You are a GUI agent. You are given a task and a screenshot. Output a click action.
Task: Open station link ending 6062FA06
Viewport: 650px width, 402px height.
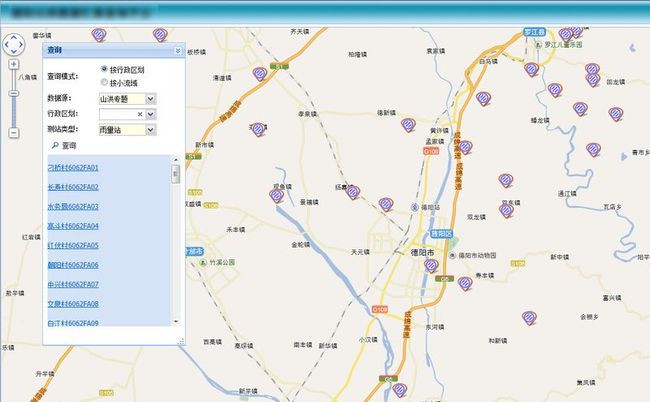click(x=73, y=265)
